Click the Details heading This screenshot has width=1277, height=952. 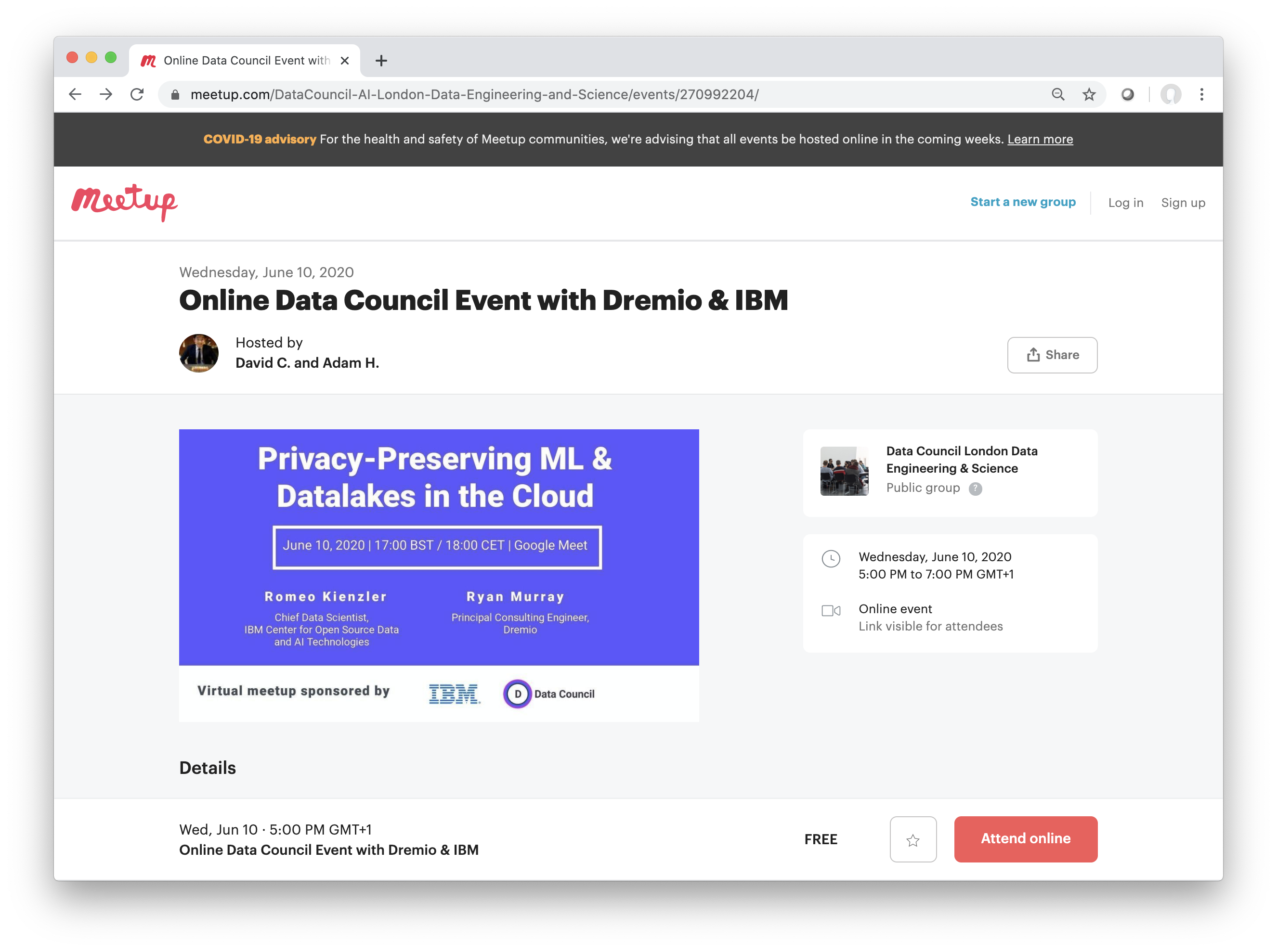[207, 768]
